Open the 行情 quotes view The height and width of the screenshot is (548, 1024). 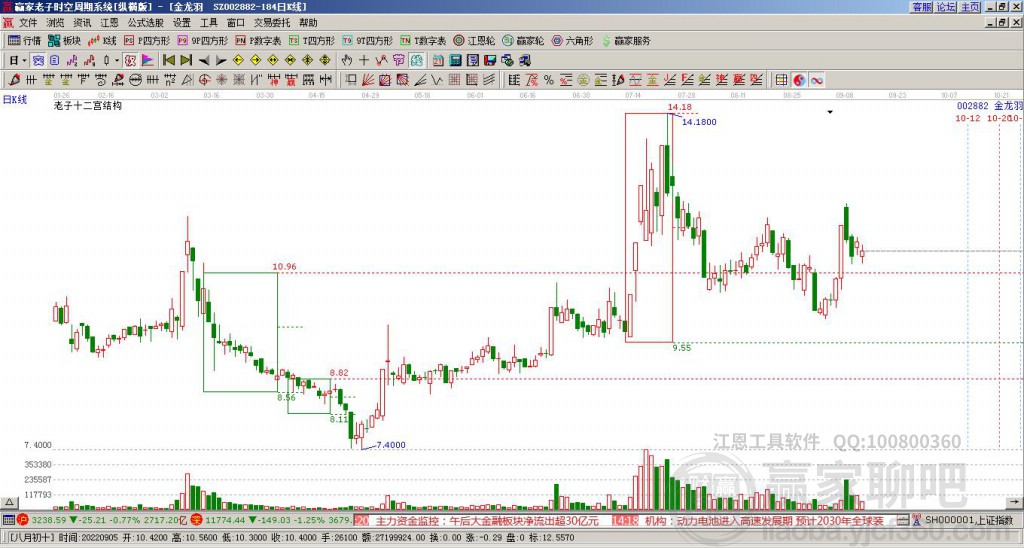click(24, 40)
